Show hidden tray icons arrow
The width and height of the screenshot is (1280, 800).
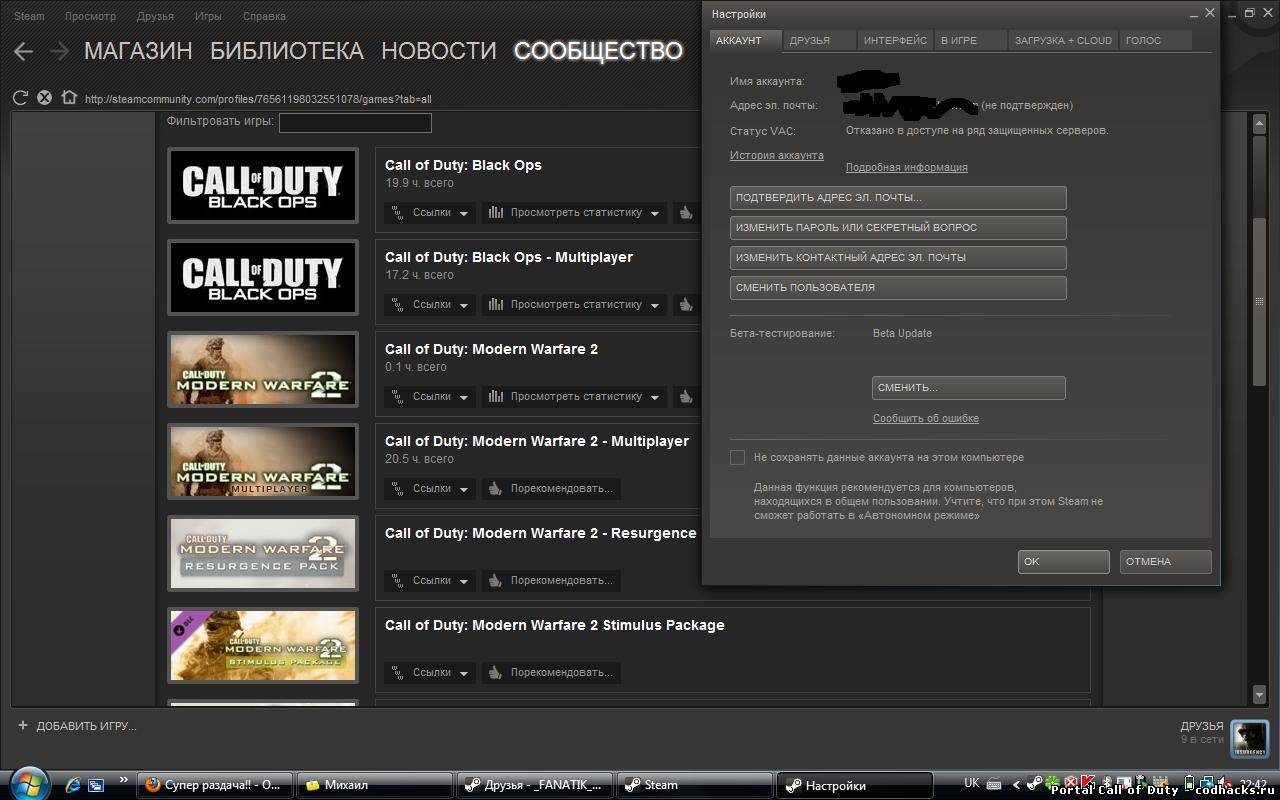tap(1017, 785)
